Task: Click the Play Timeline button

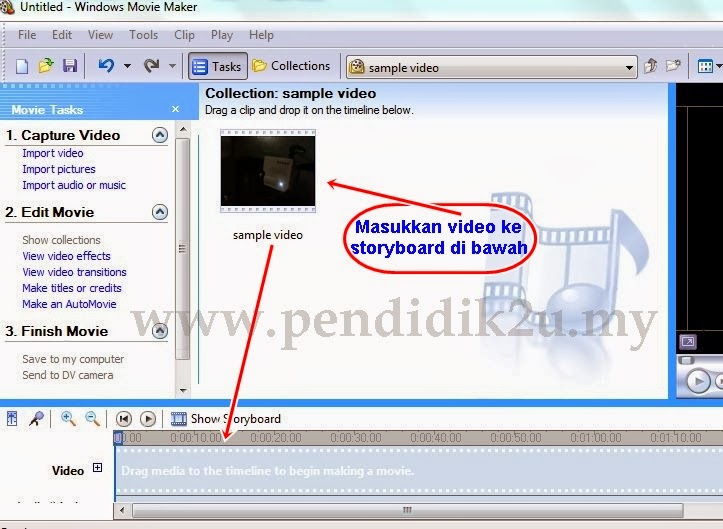Action: 148,419
